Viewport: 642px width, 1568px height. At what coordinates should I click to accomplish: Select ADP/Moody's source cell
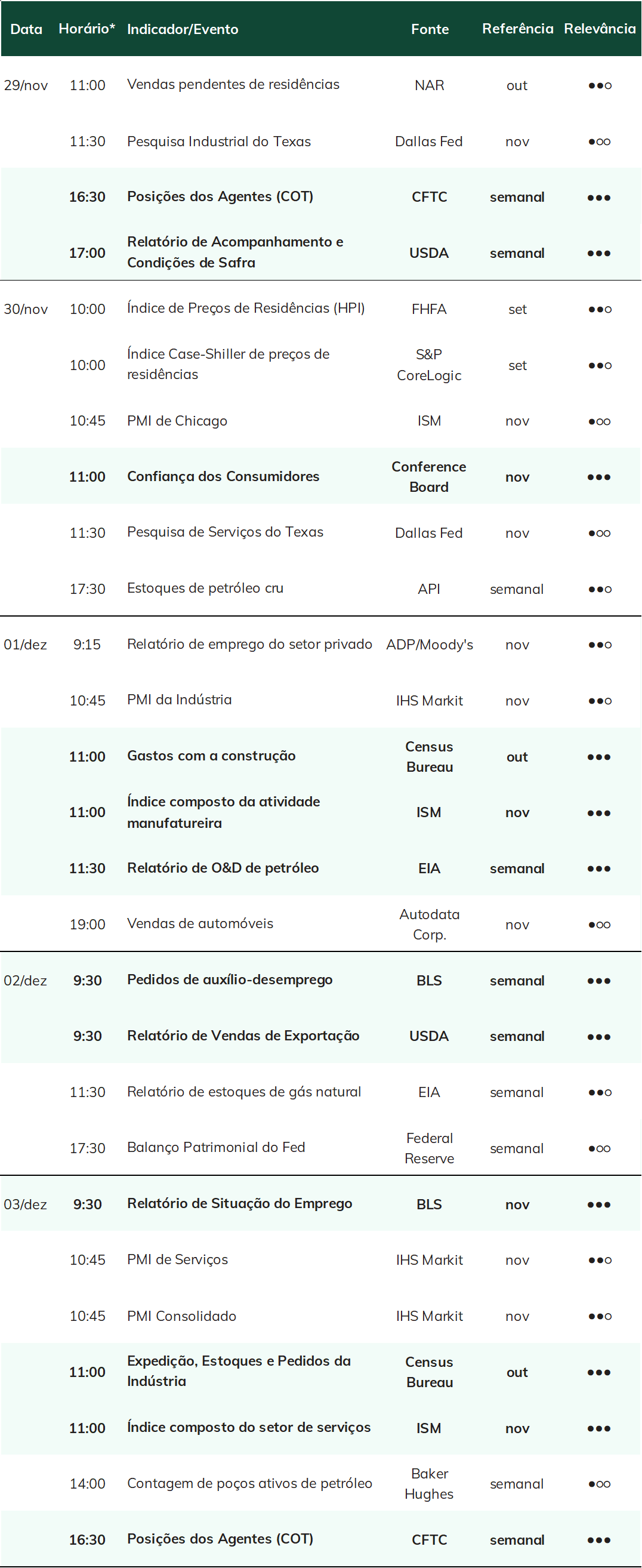[x=430, y=645]
